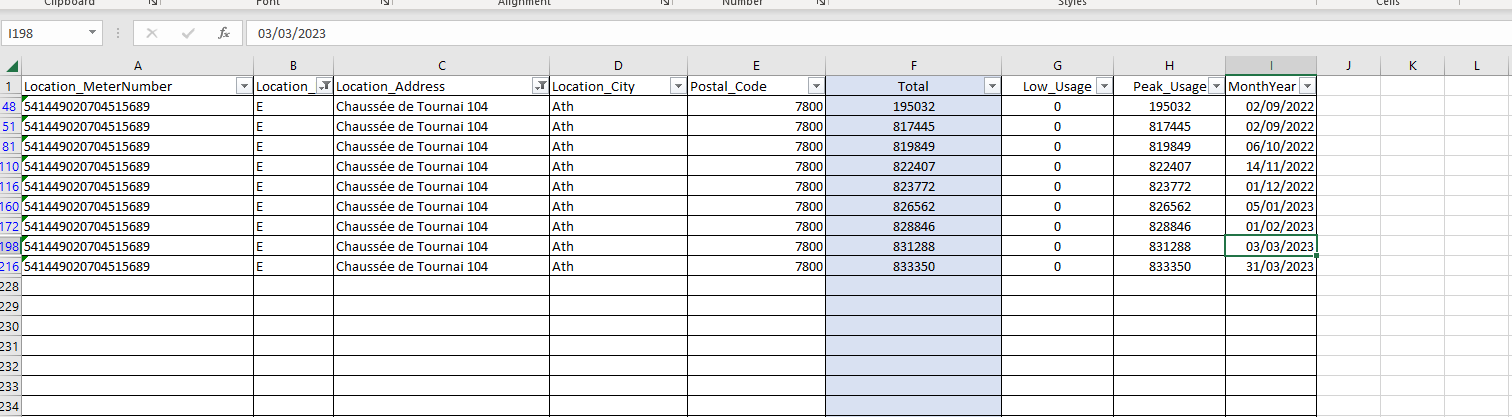
Task: Click Total cell with value 823772
Action: pyautogui.click(x=913, y=186)
